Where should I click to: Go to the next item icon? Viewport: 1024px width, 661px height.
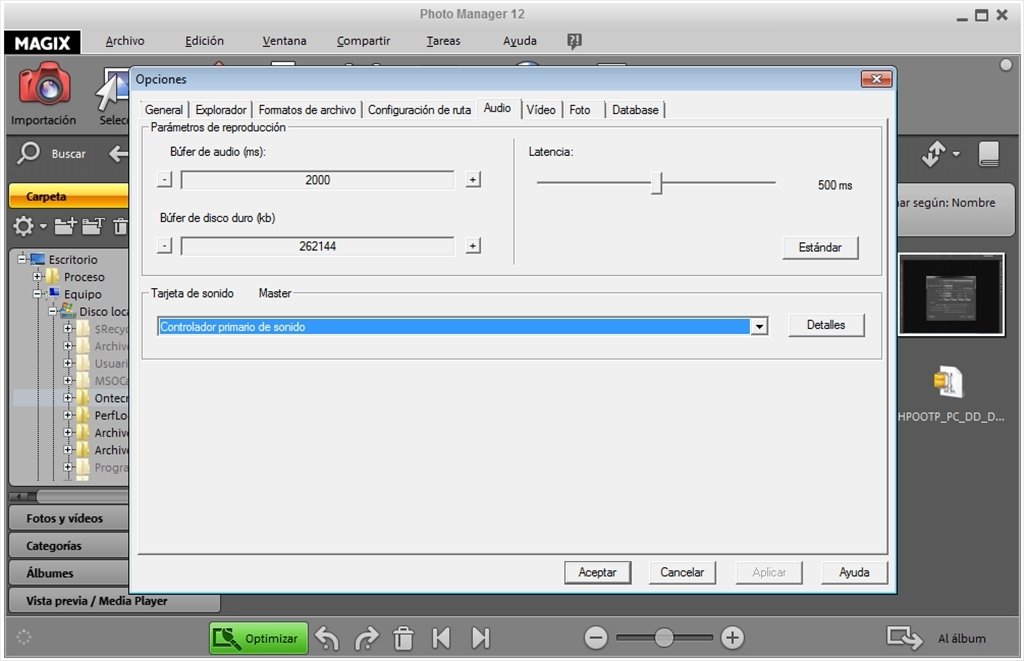tap(481, 638)
